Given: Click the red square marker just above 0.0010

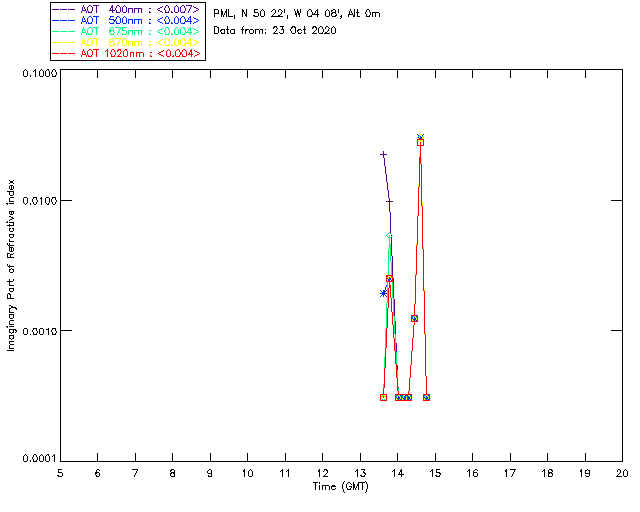Looking at the screenshot, I should point(414,318).
